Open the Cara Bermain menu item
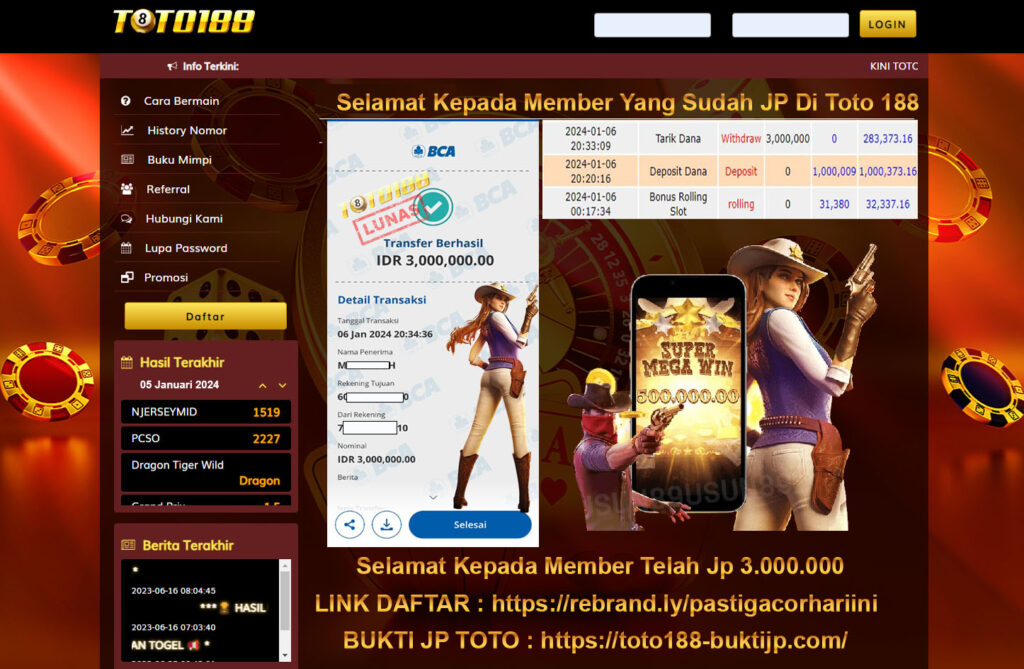Viewport: 1024px width, 669px height. pyautogui.click(x=182, y=101)
